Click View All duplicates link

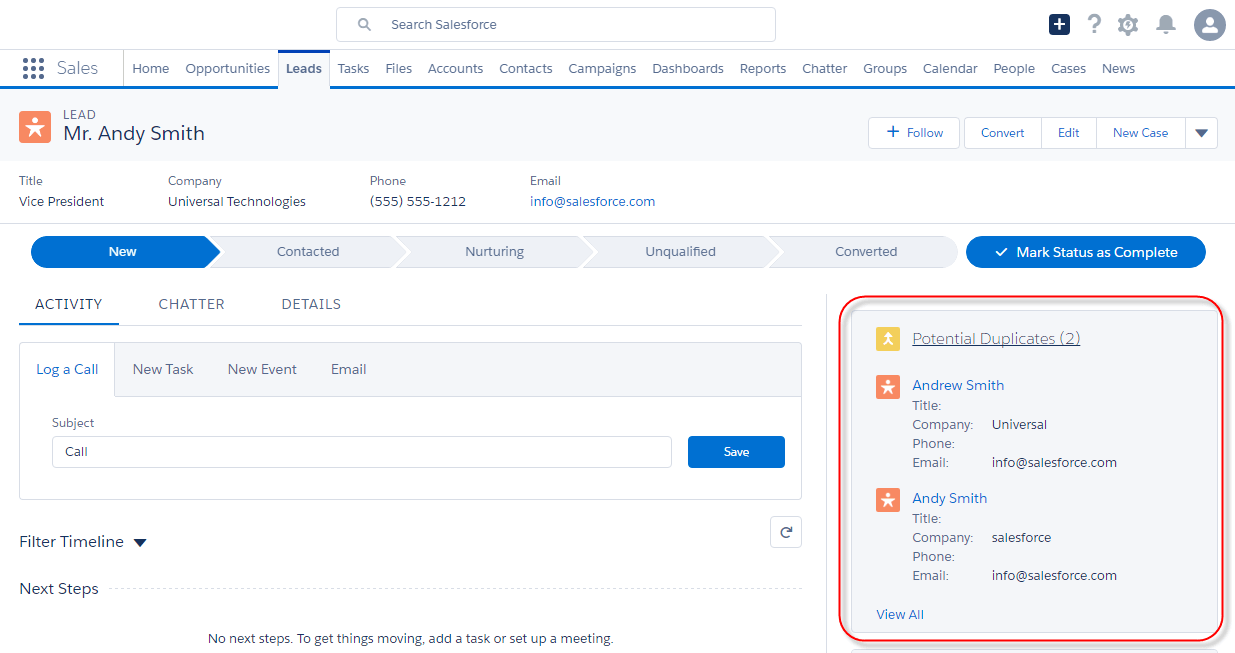coord(900,614)
